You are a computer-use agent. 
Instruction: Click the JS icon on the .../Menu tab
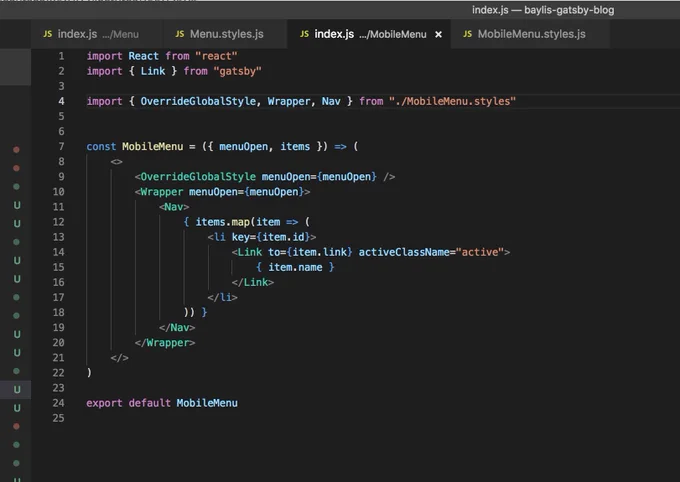48,34
